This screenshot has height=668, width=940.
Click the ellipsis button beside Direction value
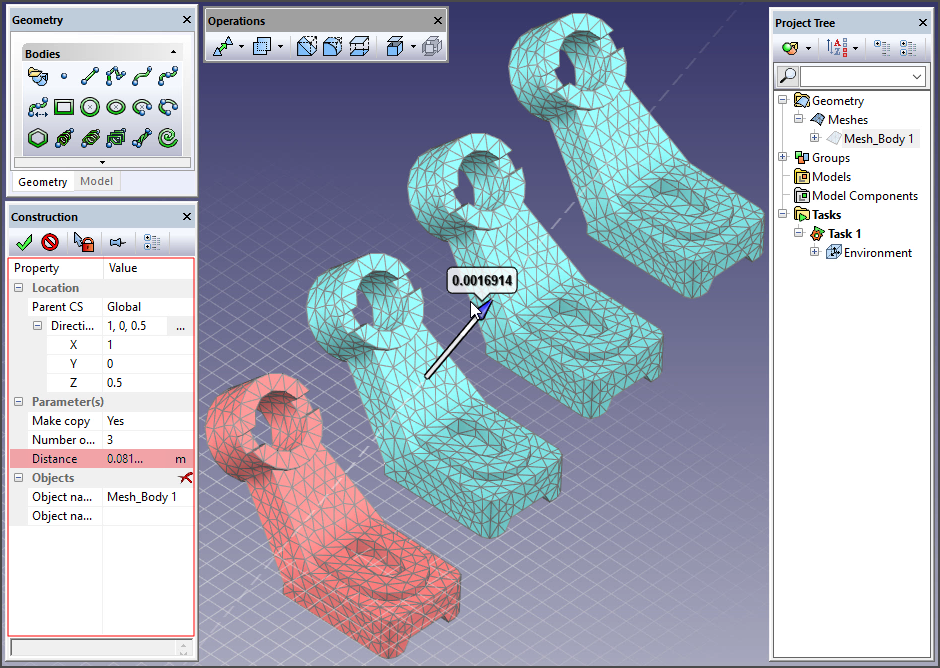[x=181, y=326]
